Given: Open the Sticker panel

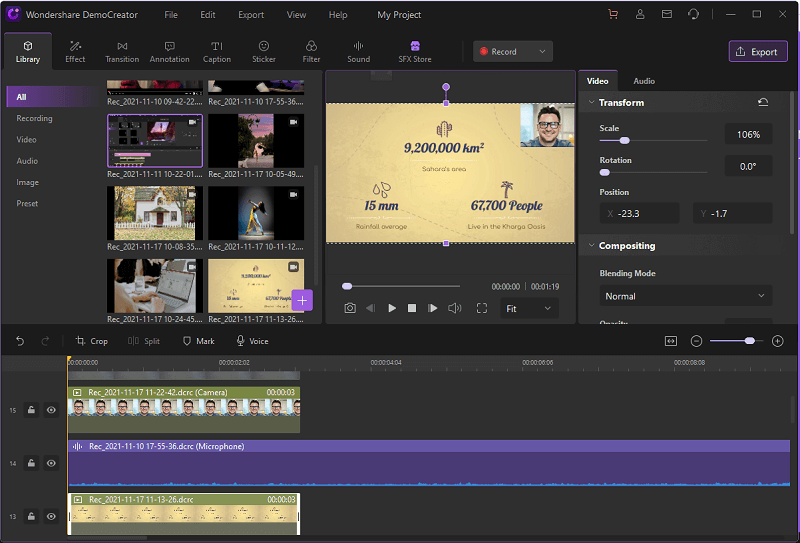Looking at the screenshot, I should tap(264, 51).
